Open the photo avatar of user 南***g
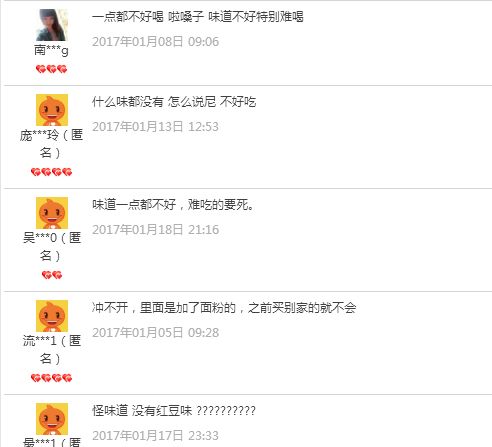The height and width of the screenshot is (447, 492). (52, 25)
